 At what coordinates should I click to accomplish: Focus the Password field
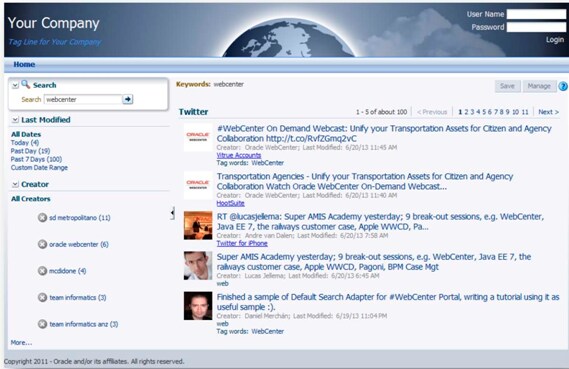point(536,27)
